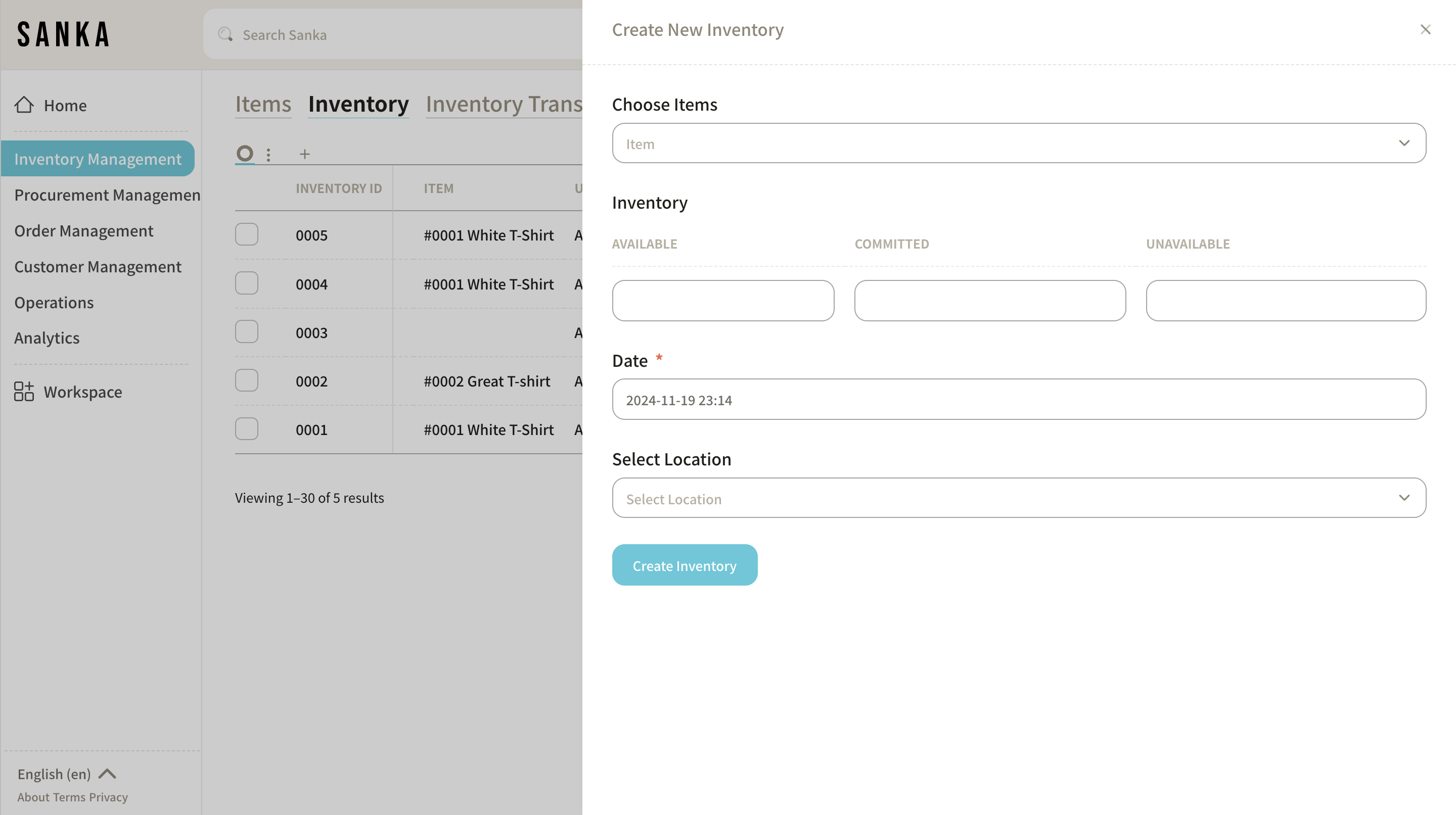The width and height of the screenshot is (1456, 815).
Task: Tick the checkbox for inventory 0001
Action: pos(246,429)
